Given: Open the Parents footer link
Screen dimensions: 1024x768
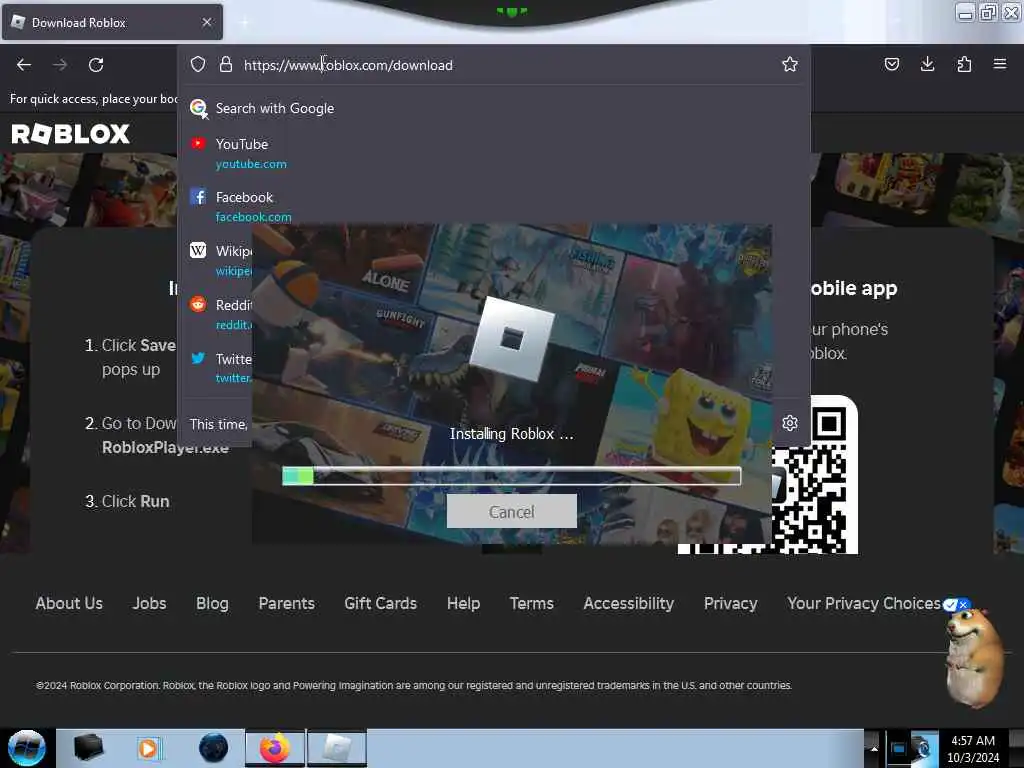Looking at the screenshot, I should [x=287, y=603].
